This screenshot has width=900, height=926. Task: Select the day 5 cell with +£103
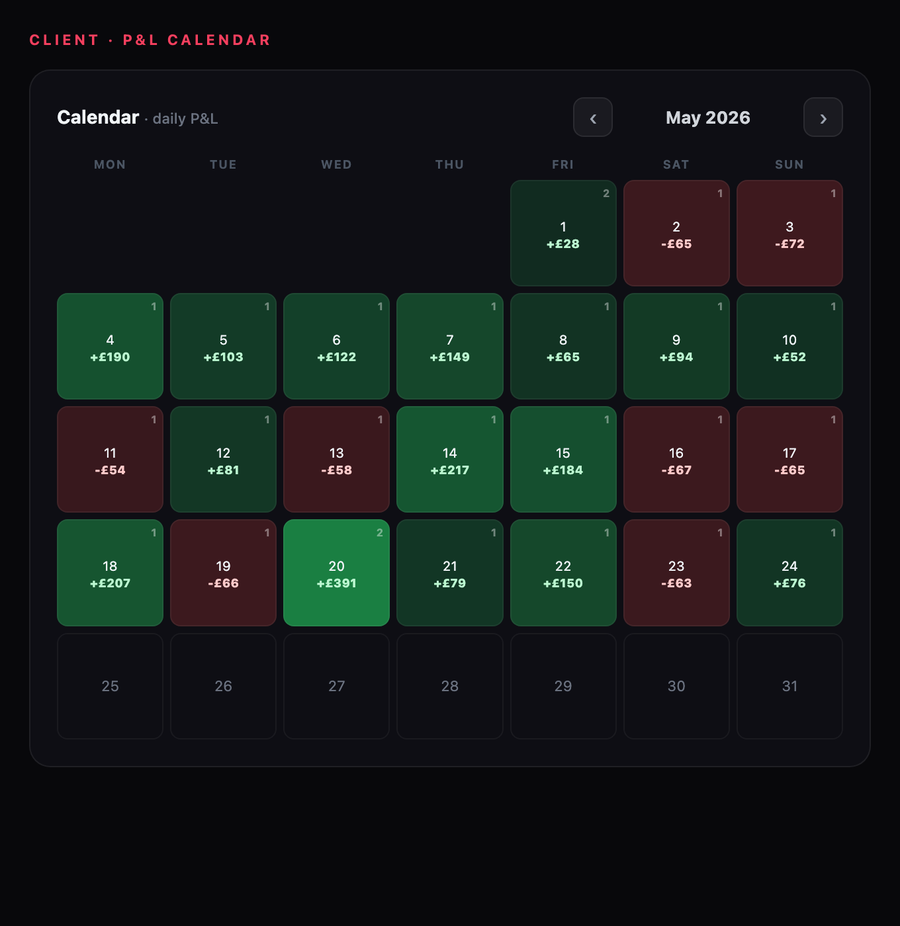[223, 346]
